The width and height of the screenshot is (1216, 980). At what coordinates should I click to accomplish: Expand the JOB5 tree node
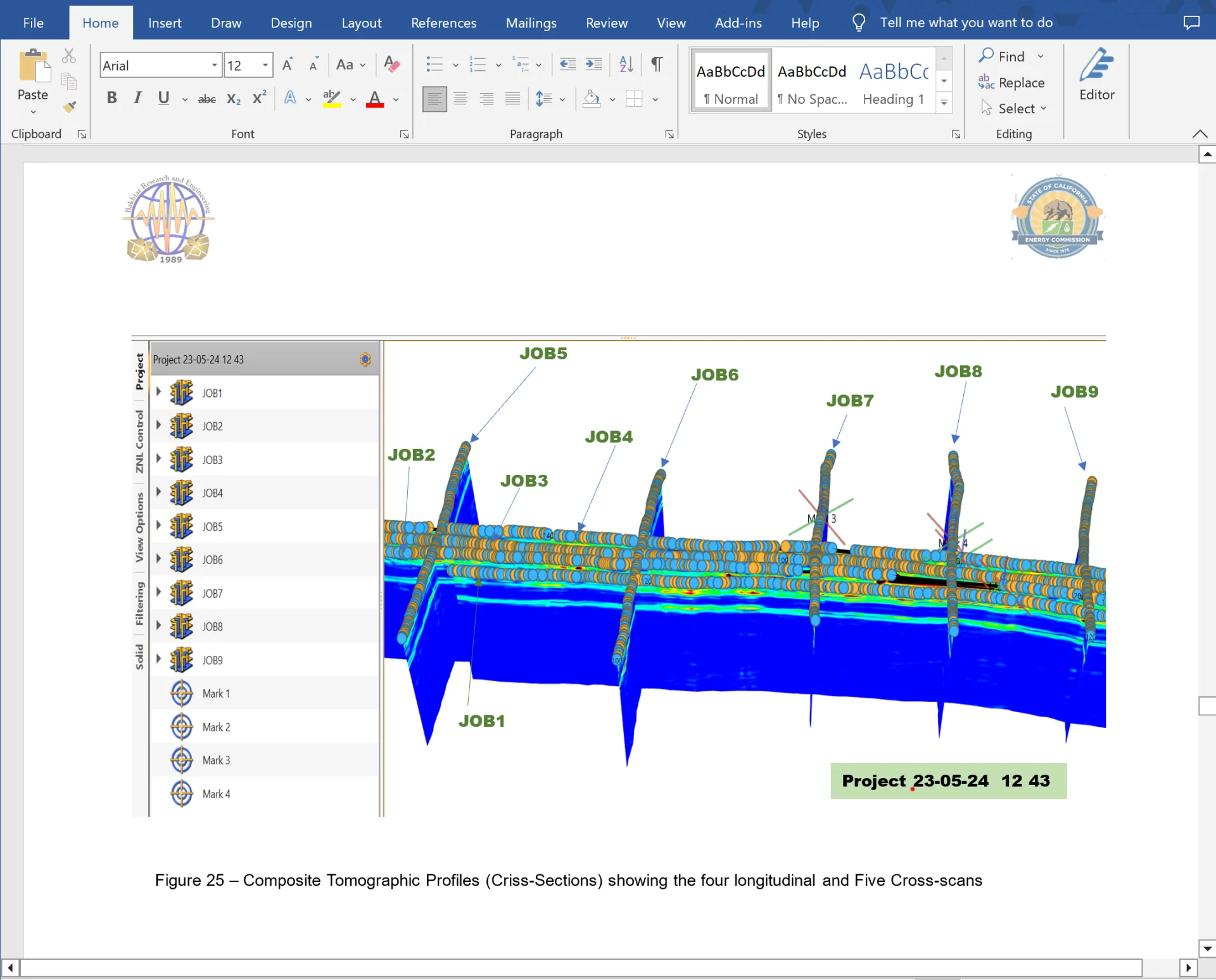(x=158, y=525)
